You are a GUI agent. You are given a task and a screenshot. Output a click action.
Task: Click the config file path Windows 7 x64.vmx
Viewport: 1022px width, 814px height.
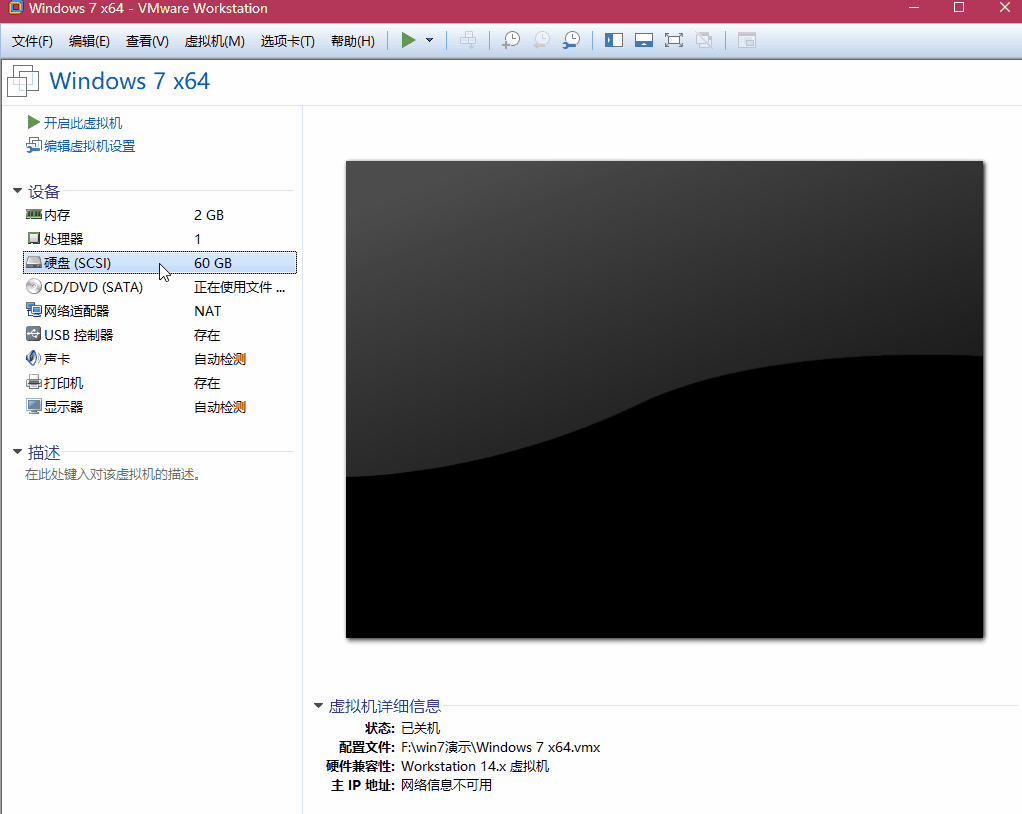[501, 748]
